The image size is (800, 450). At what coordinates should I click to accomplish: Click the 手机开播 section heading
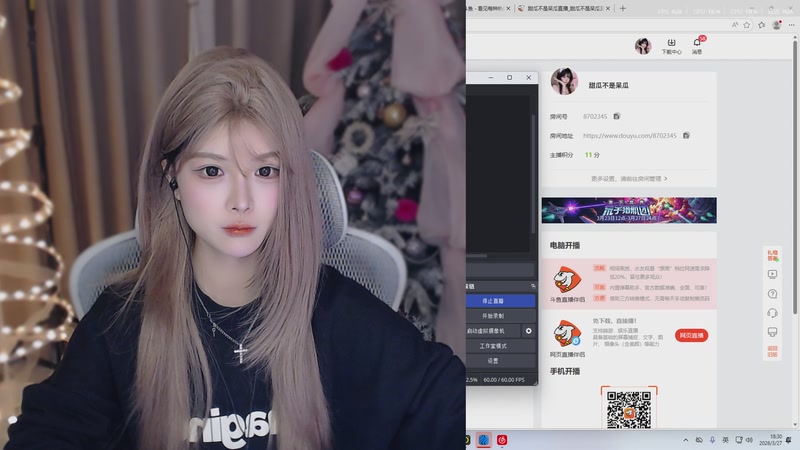click(x=565, y=371)
